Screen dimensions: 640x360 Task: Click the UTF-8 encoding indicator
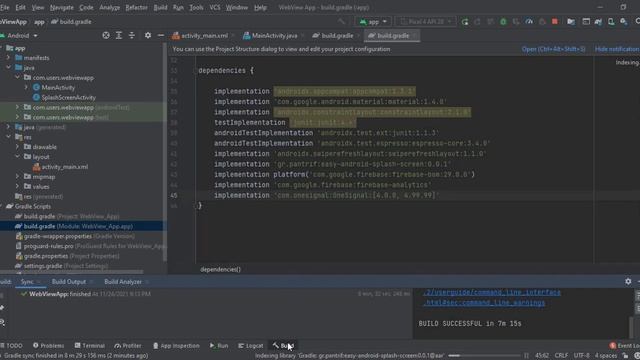click(581, 356)
